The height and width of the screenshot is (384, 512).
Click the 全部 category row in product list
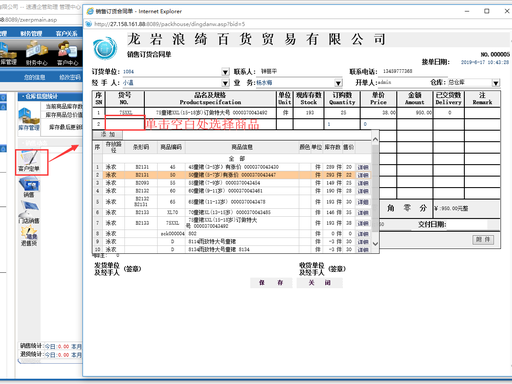(x=237, y=159)
